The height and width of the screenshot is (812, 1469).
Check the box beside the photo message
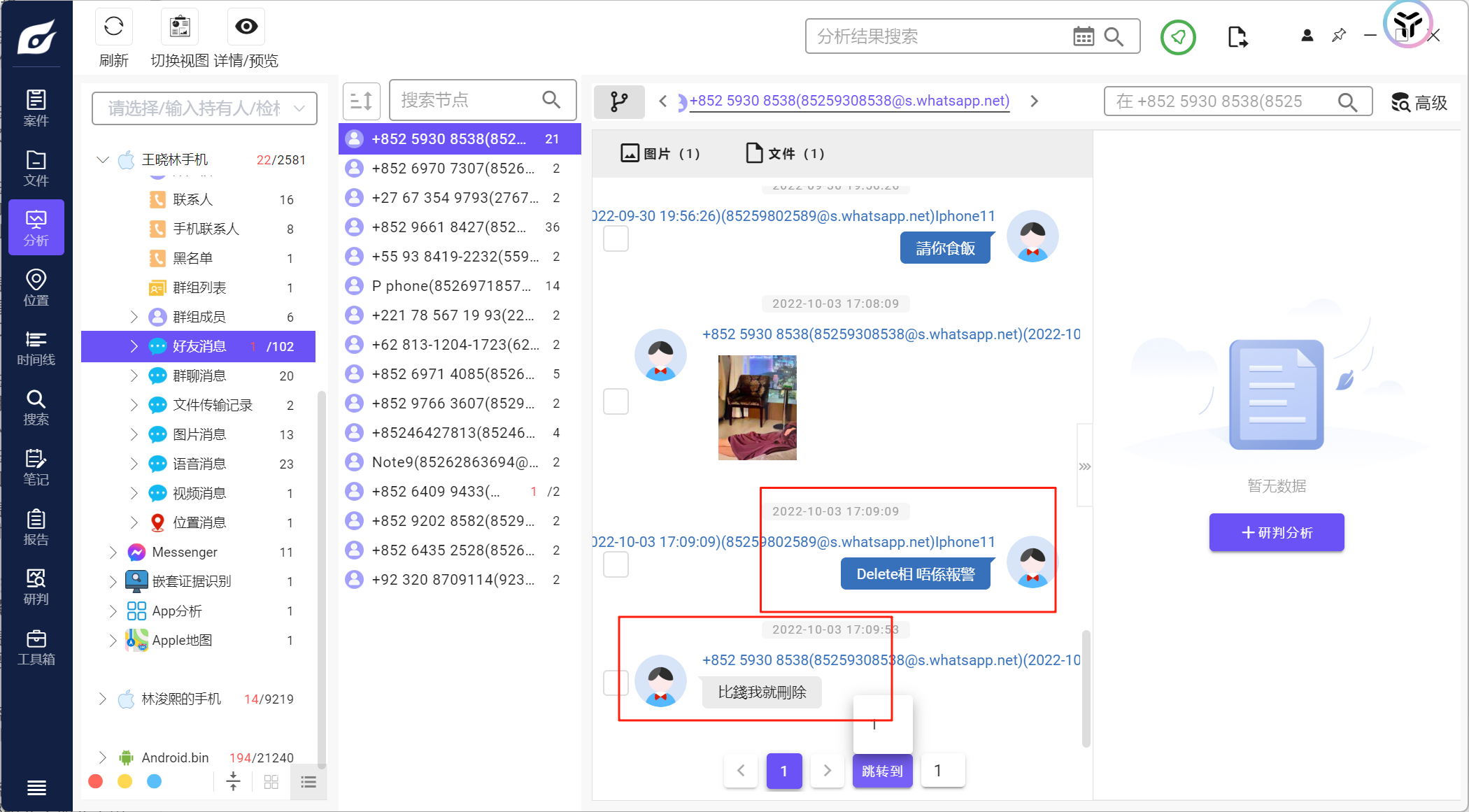pos(616,401)
